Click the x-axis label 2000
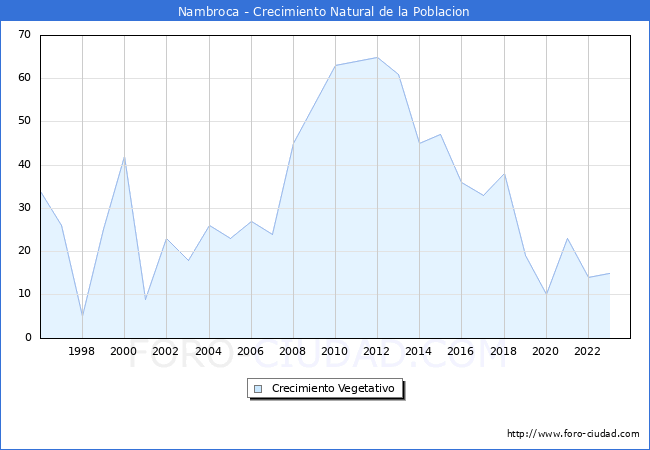650x450 pixels. pos(124,351)
